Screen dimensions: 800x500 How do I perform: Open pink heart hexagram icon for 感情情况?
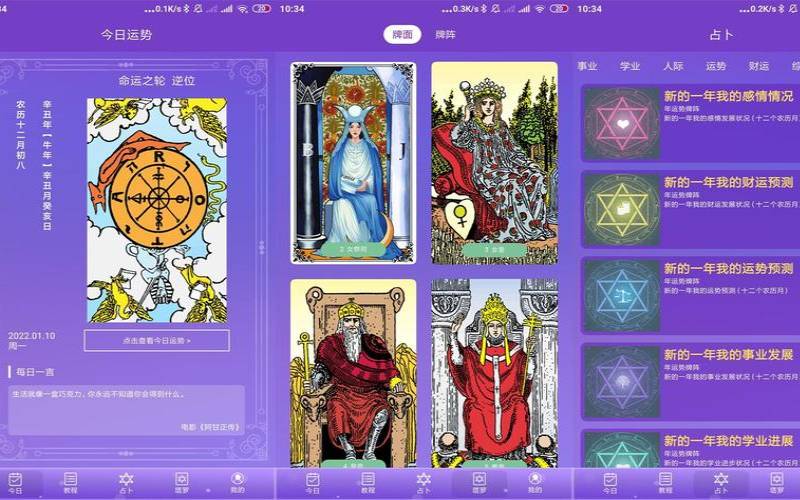coord(622,123)
